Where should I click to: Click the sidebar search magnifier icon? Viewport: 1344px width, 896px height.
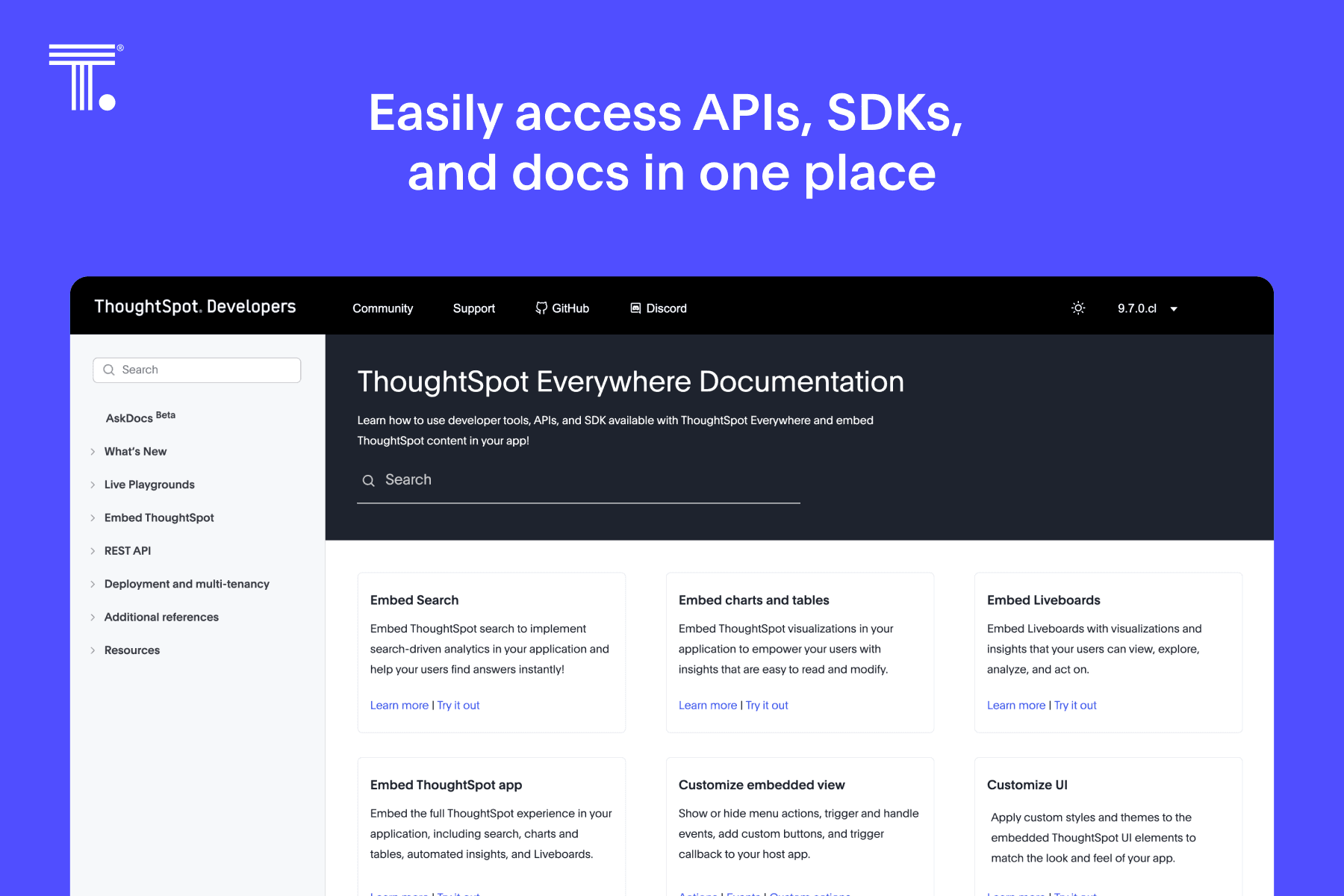[109, 370]
